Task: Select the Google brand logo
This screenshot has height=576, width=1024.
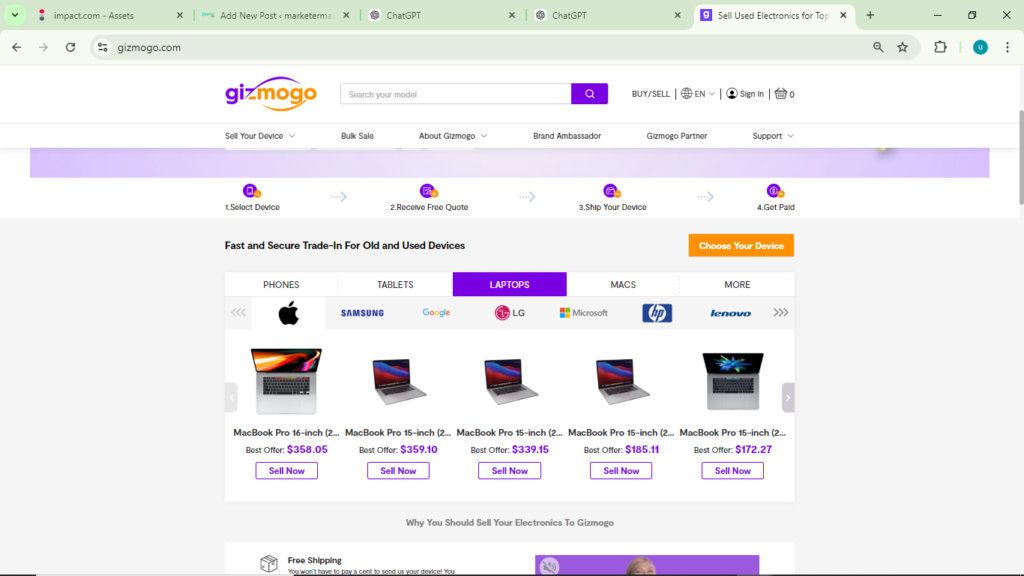Action: point(436,313)
